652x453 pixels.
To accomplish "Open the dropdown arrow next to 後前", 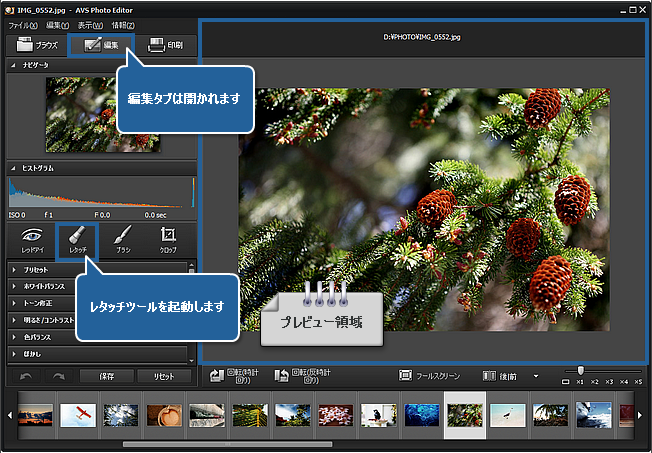I will pyautogui.click(x=535, y=376).
